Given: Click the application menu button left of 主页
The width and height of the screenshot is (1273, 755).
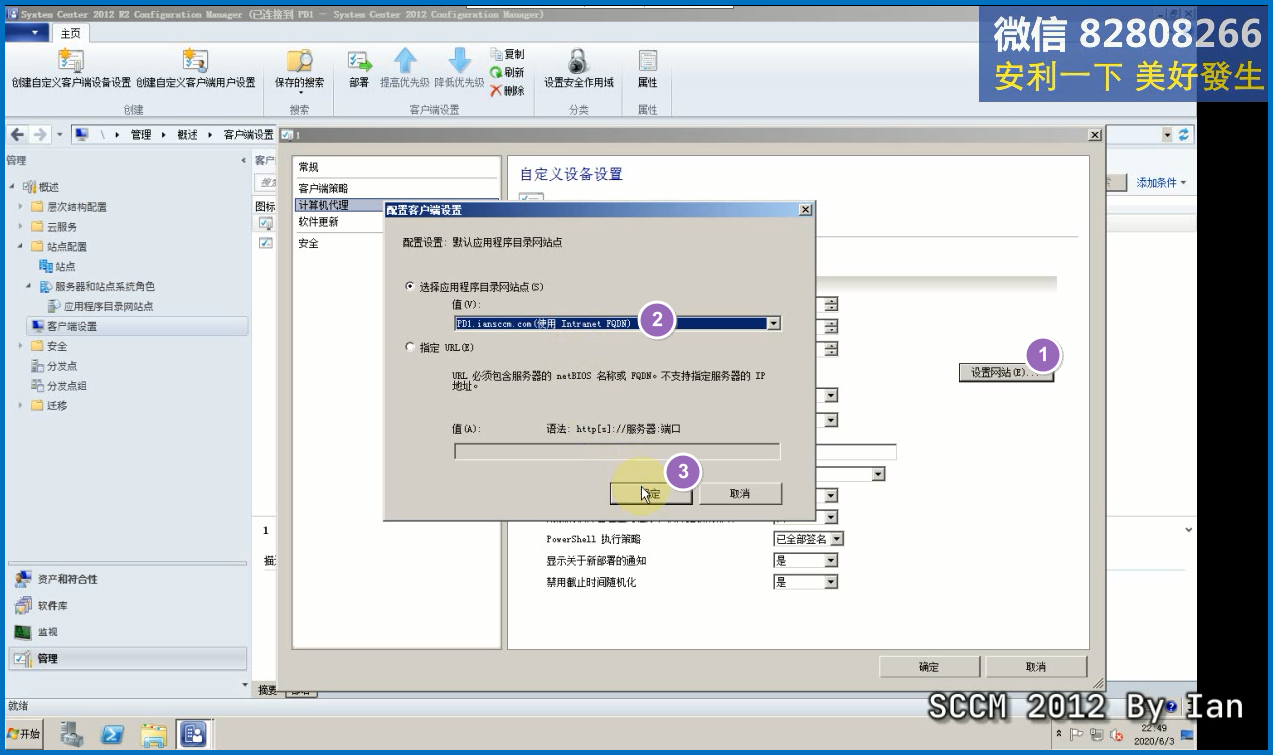Looking at the screenshot, I should [x=27, y=33].
